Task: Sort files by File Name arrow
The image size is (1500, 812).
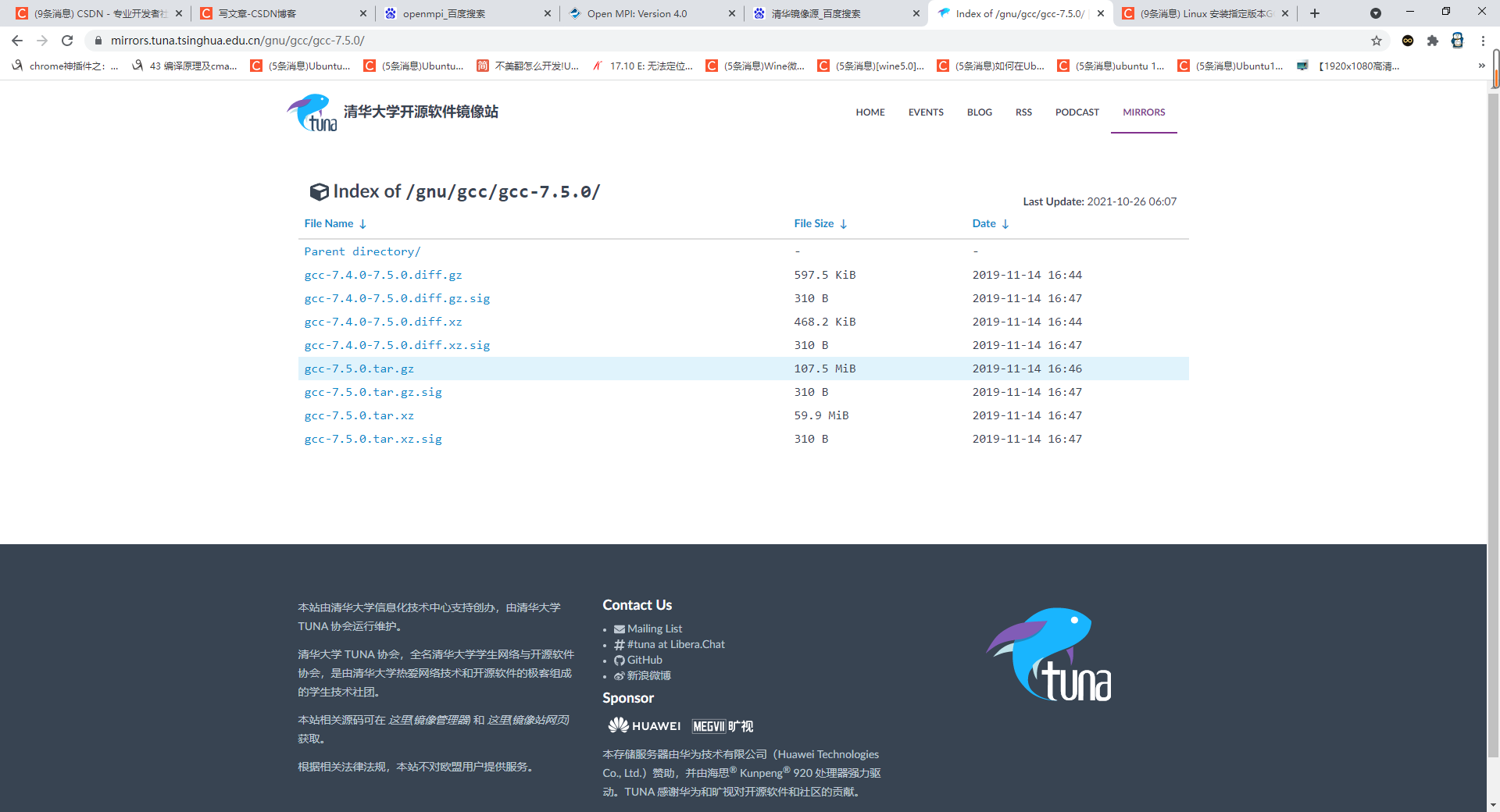Action: (362, 223)
